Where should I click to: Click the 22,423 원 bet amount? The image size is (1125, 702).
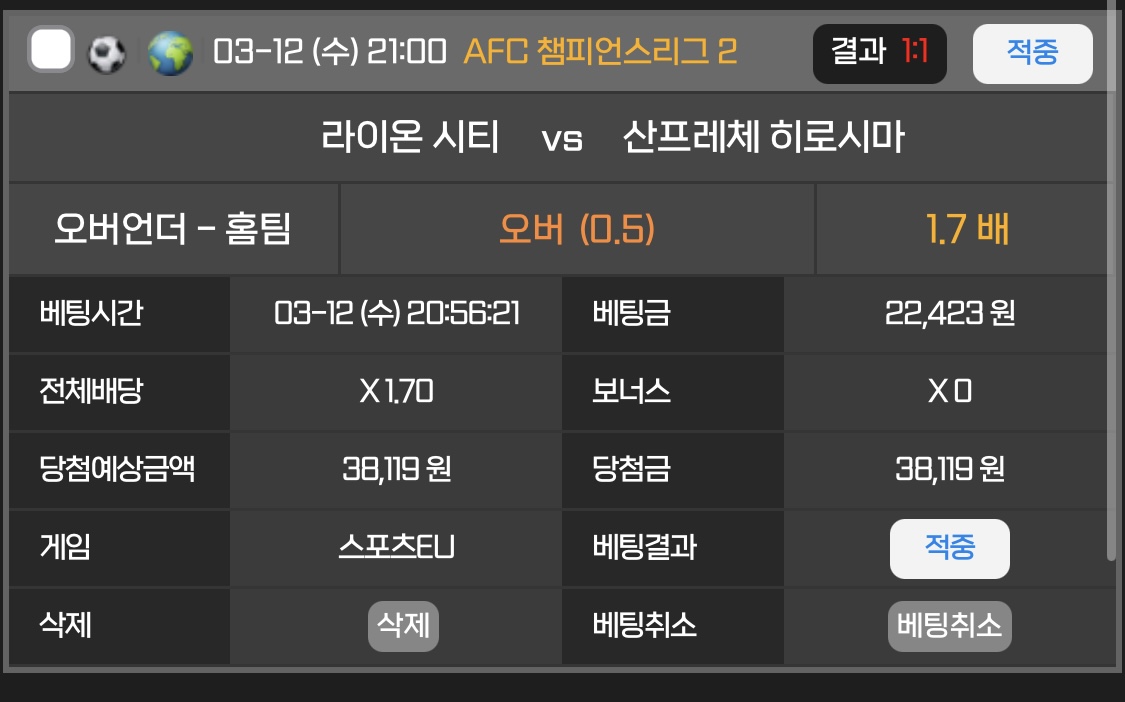coord(949,313)
